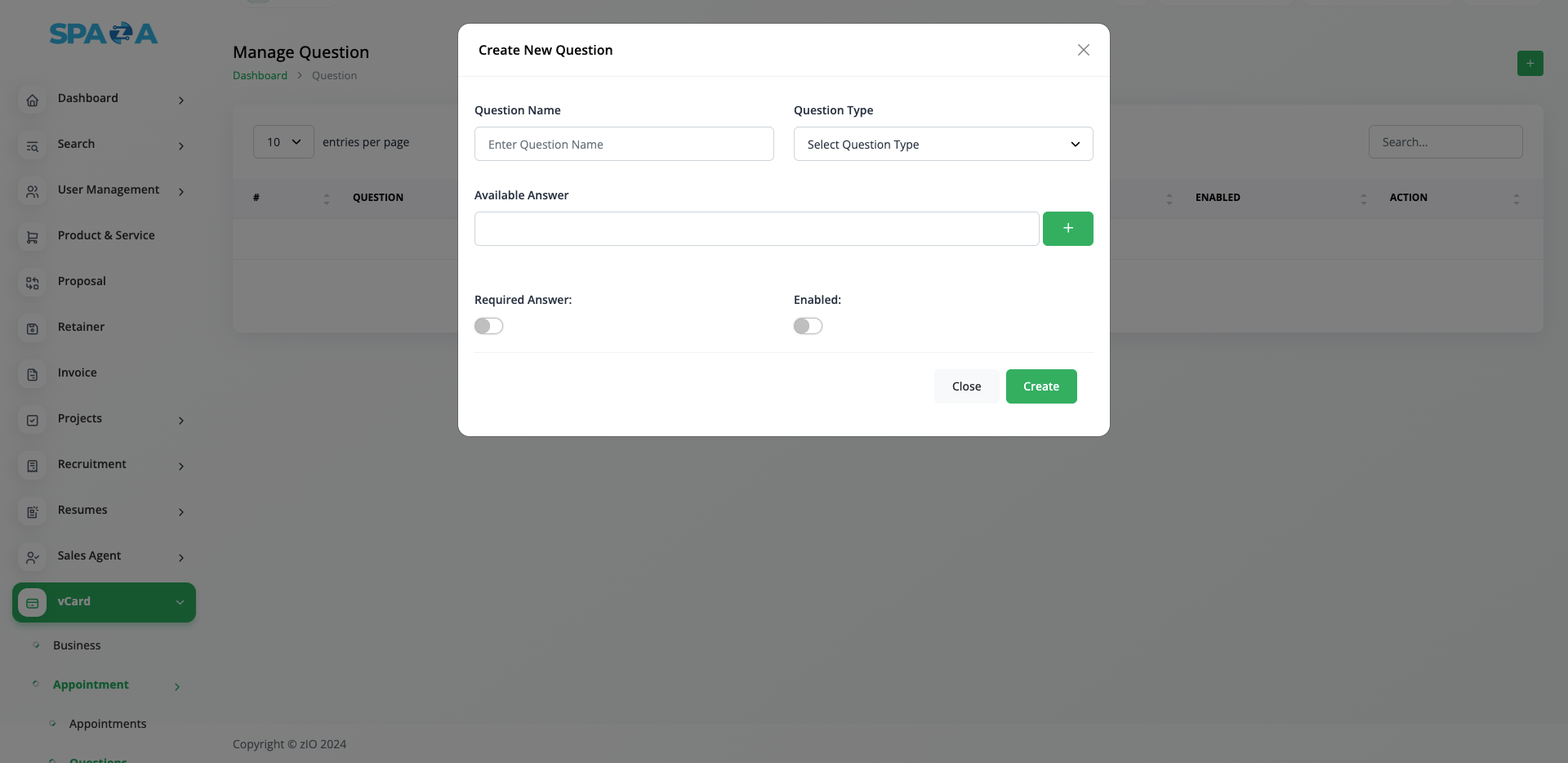The width and height of the screenshot is (1568, 763).
Task: Click the Dashboard home icon in sidebar
Action: [33, 100]
